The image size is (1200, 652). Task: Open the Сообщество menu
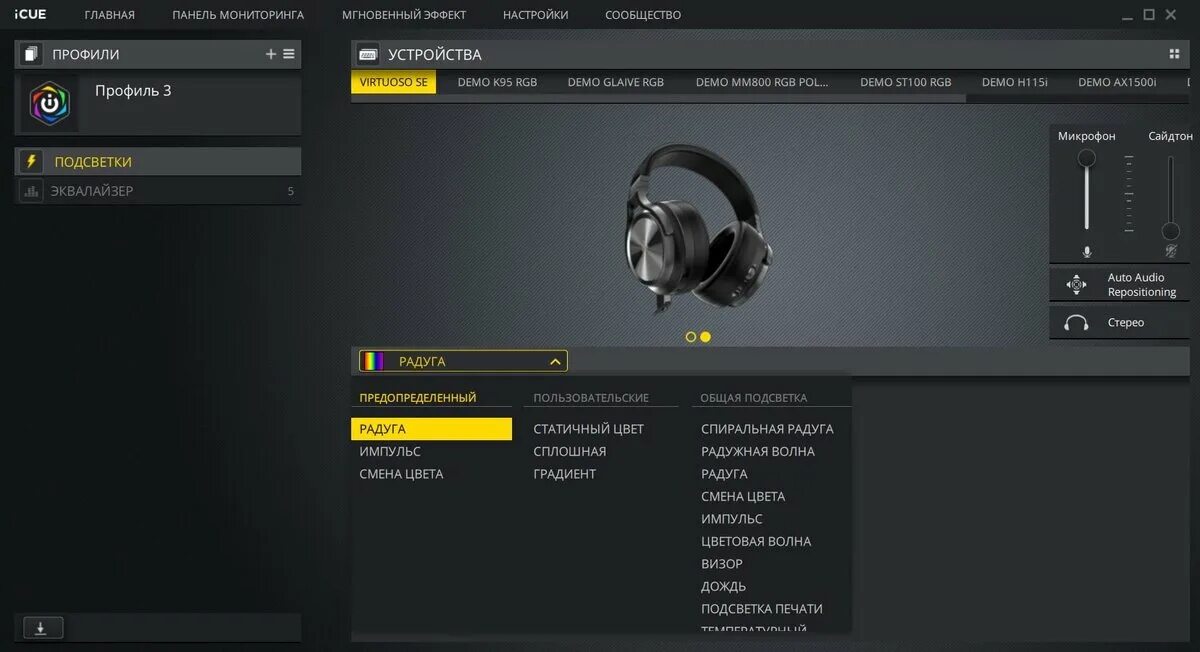pos(643,15)
